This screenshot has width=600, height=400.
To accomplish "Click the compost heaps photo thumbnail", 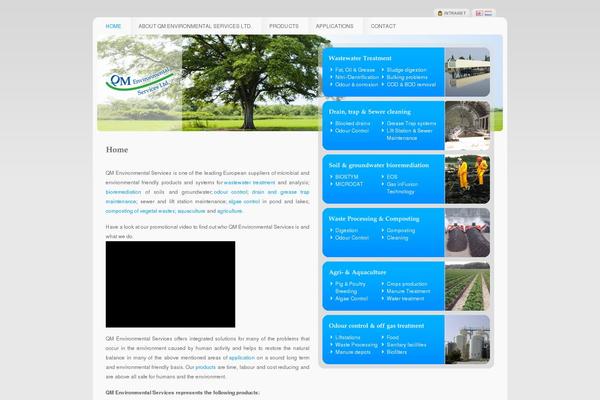I will click(467, 233).
